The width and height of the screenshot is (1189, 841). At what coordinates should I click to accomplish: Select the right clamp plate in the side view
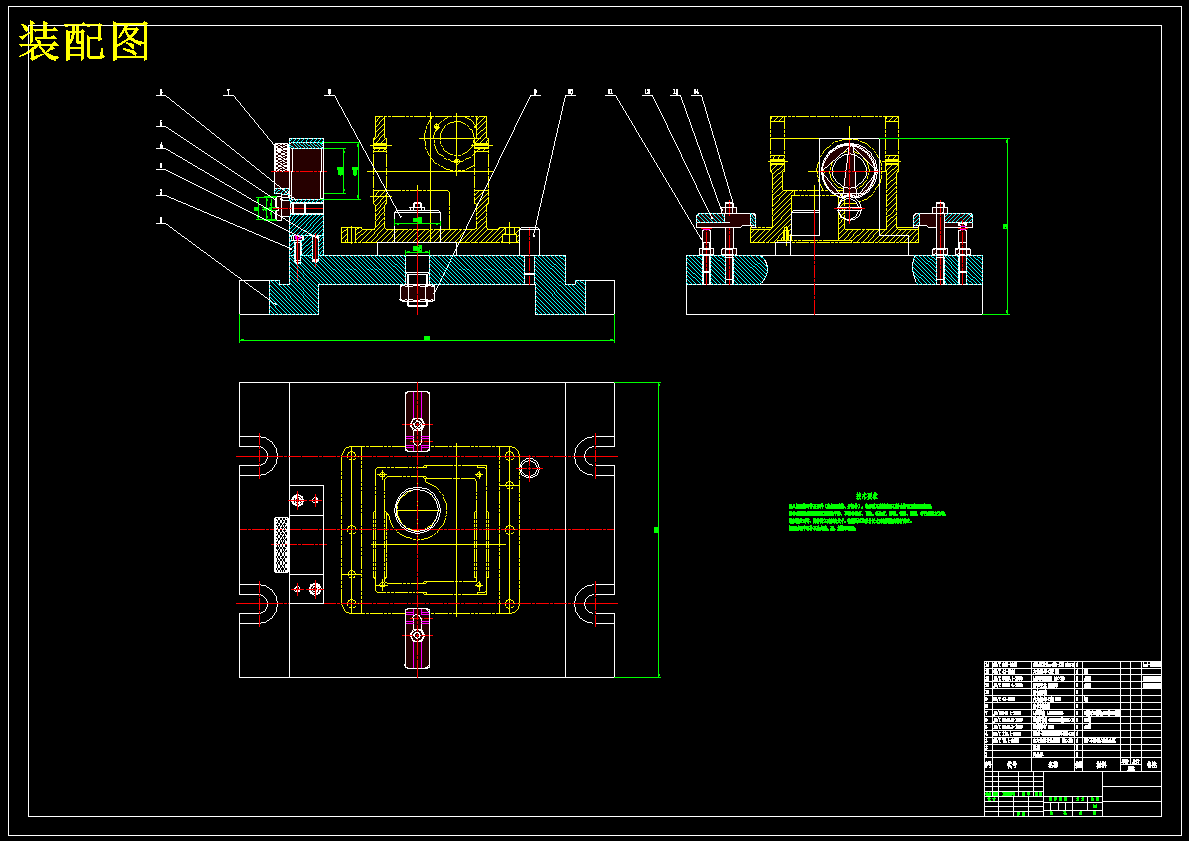(x=943, y=220)
